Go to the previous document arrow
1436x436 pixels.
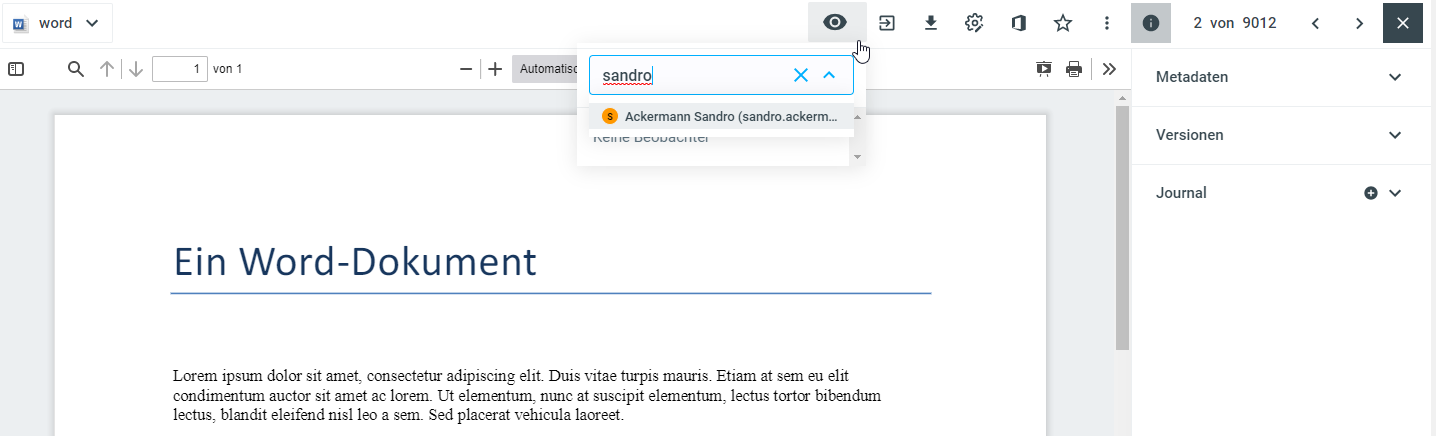click(x=1315, y=23)
